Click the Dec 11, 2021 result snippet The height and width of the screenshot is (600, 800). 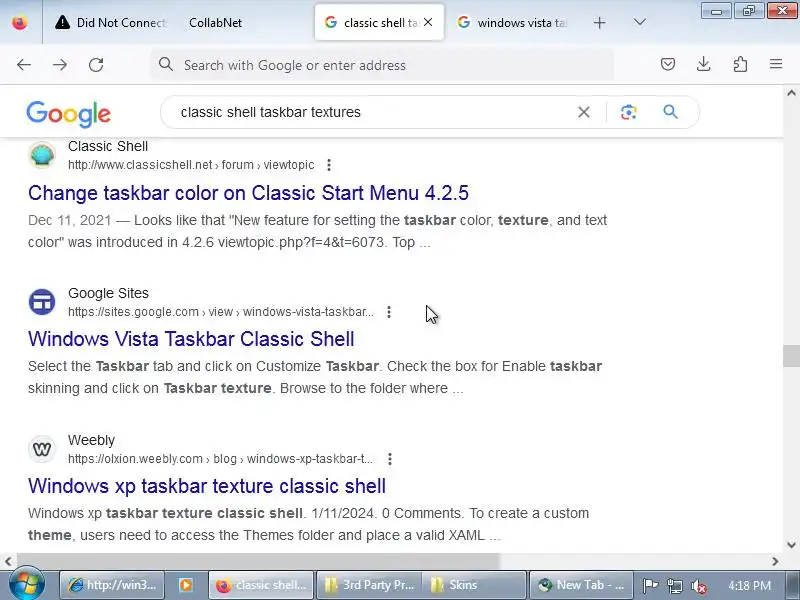pyautogui.click(x=317, y=231)
